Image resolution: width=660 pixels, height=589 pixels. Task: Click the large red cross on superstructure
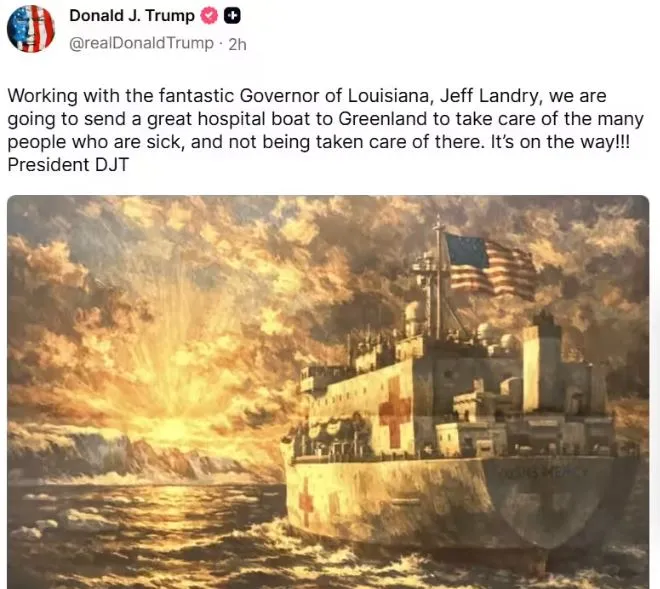coord(394,412)
